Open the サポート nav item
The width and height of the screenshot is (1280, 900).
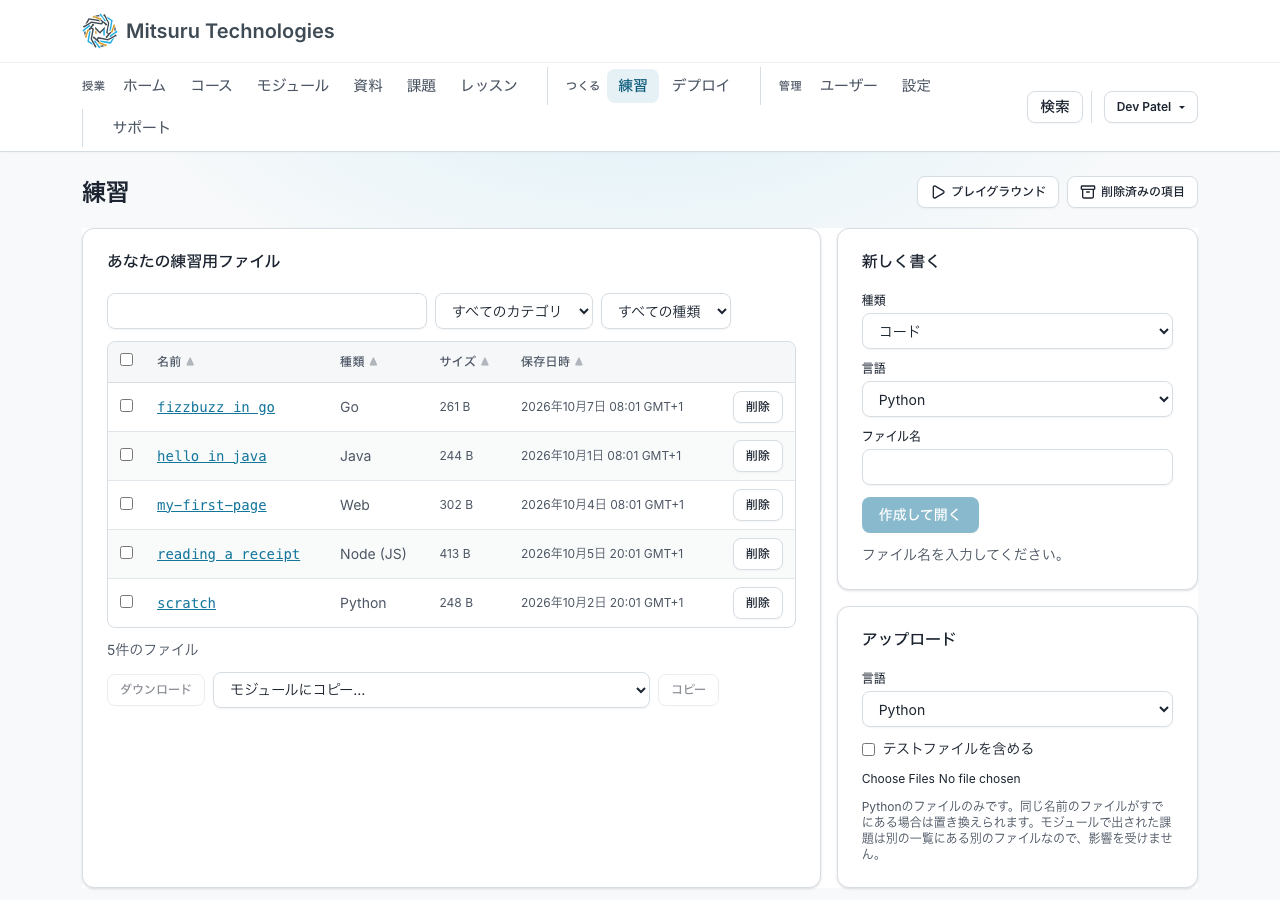[x=142, y=128]
